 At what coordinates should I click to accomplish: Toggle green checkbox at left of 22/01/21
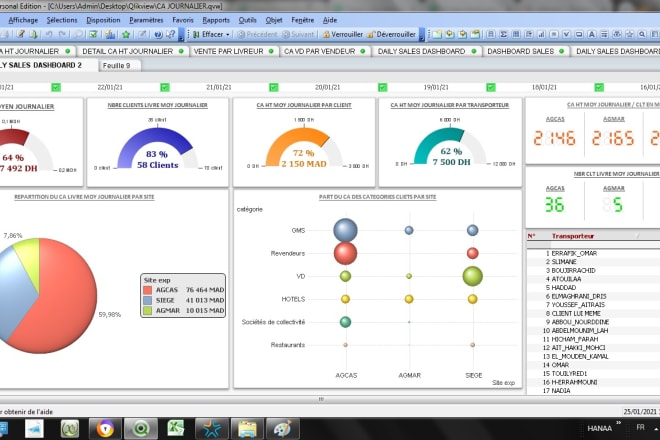(x=56, y=87)
